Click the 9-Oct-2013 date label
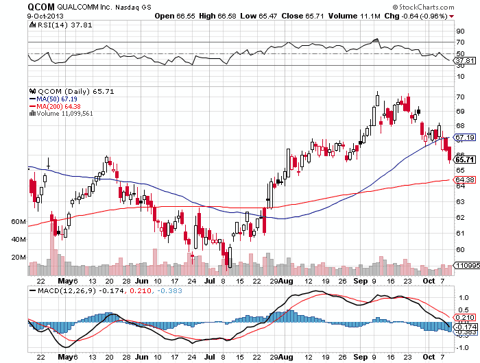The image size is (480, 363). pyautogui.click(x=45, y=16)
